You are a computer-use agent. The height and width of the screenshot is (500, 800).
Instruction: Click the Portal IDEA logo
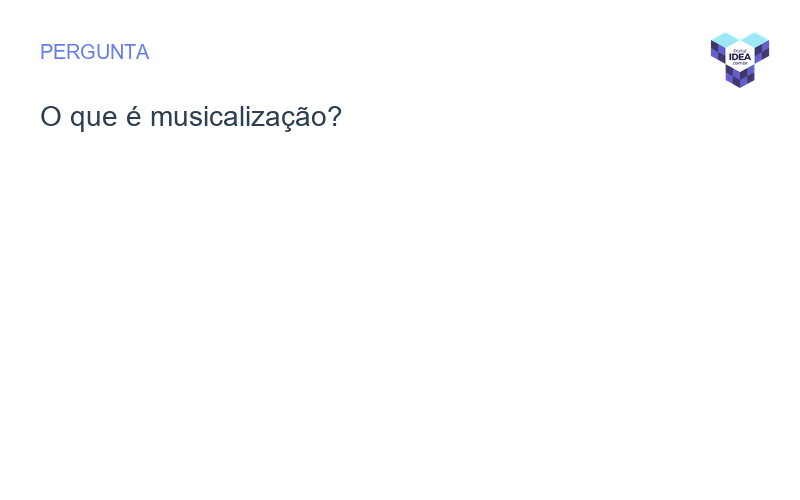click(x=740, y=59)
